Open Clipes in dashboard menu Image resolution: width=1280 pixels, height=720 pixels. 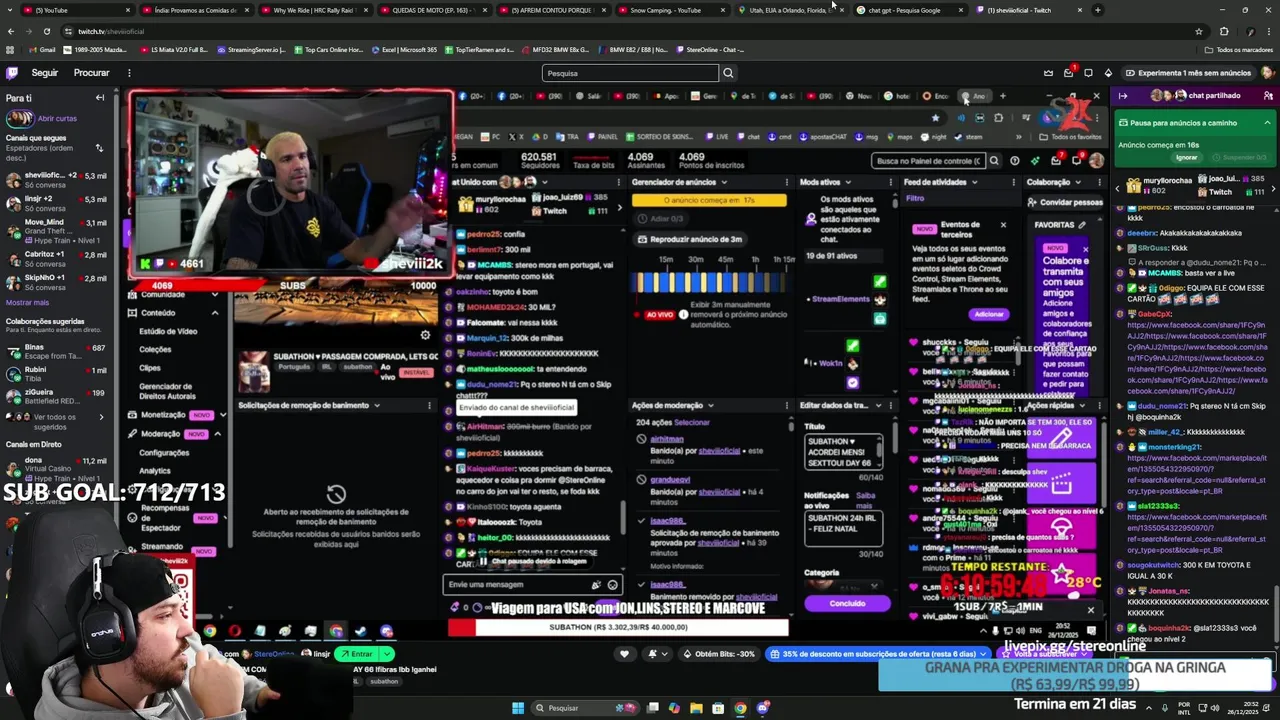point(149,368)
